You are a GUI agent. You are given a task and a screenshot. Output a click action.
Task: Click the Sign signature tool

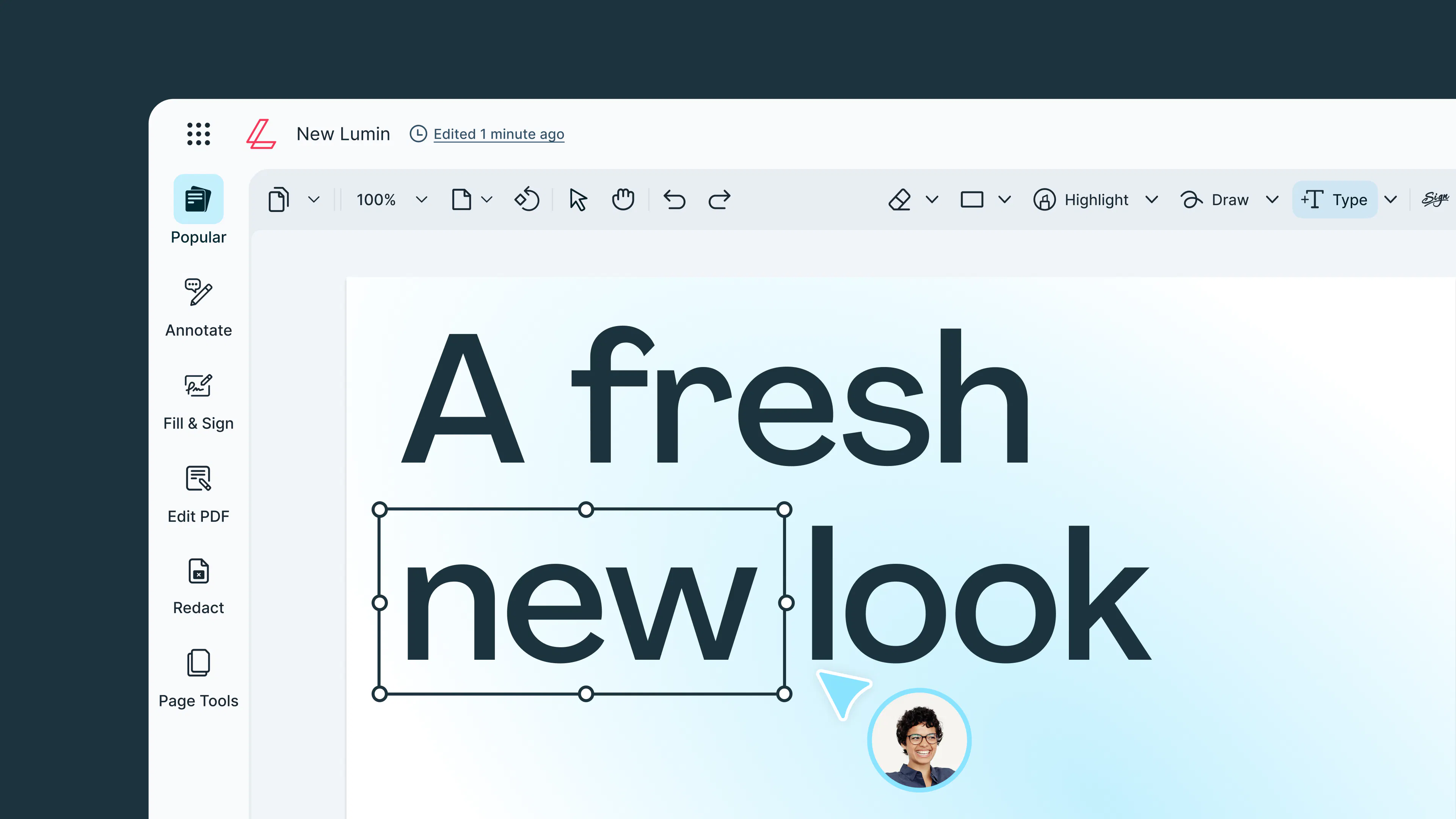[x=1436, y=199]
